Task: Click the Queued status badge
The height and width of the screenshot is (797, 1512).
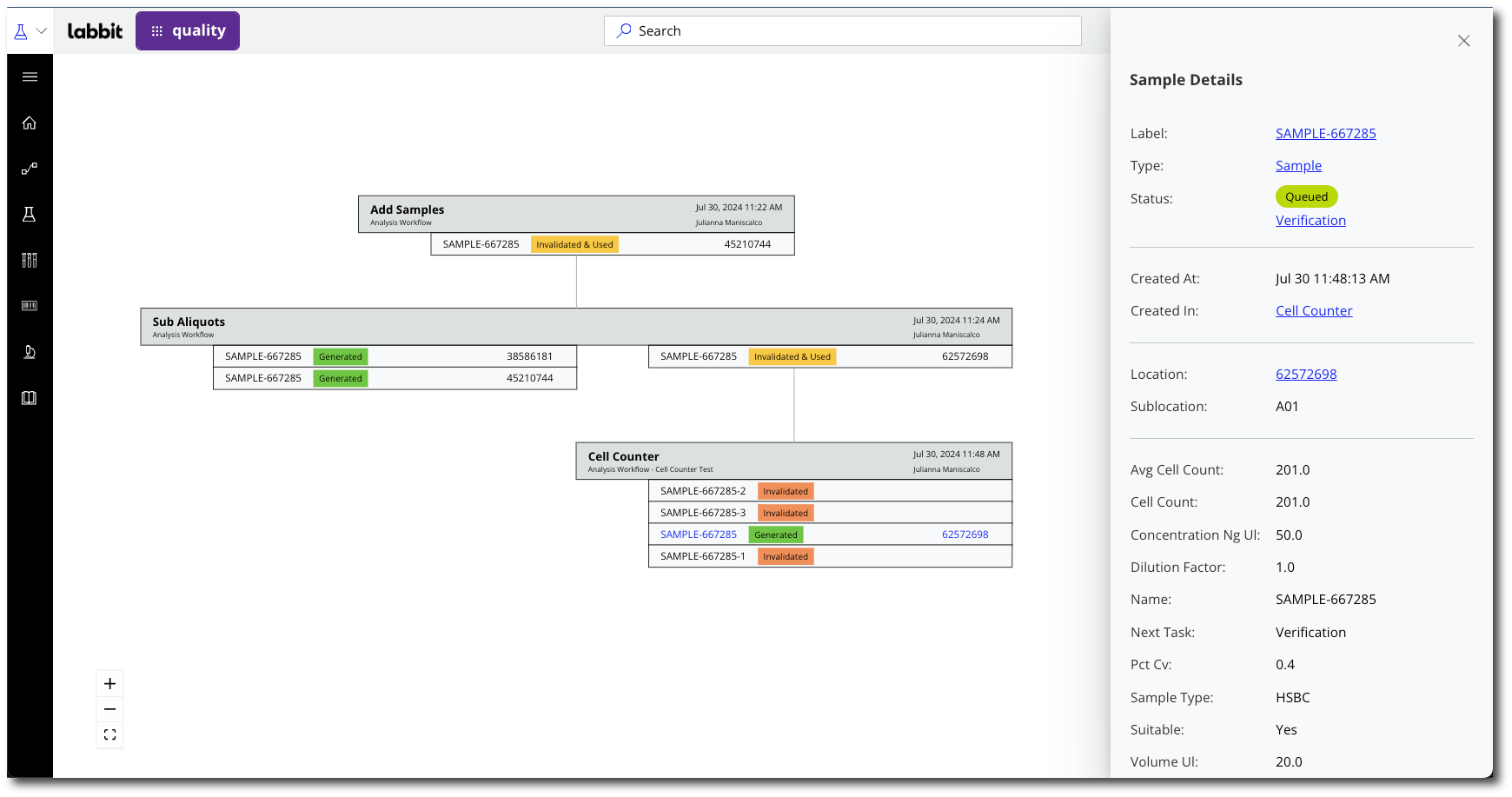Action: click(x=1307, y=197)
